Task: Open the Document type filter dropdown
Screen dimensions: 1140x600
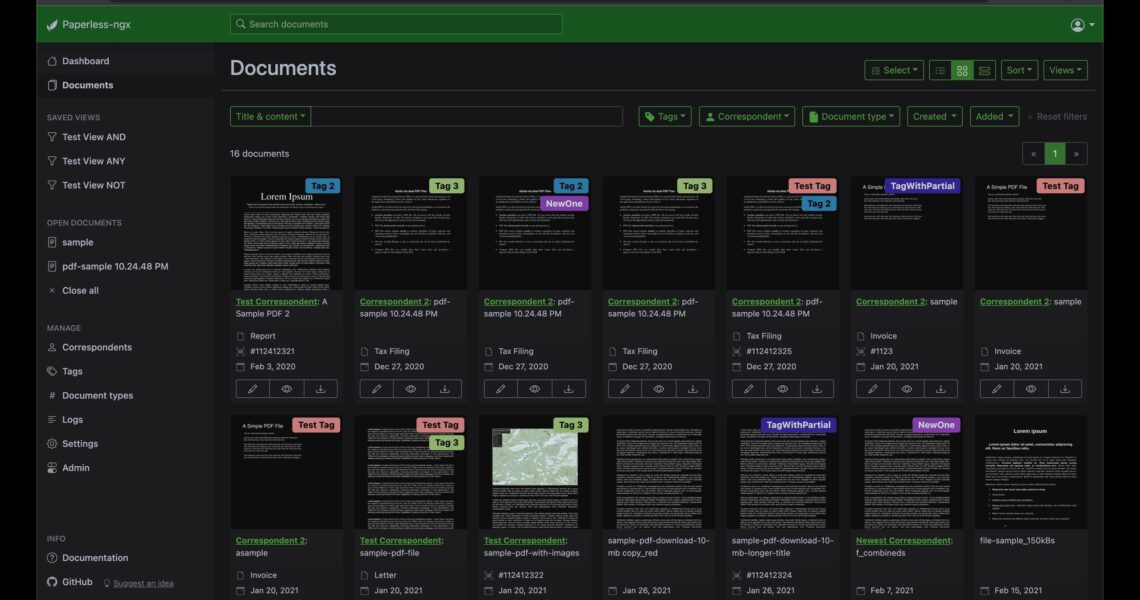Action: click(x=851, y=117)
